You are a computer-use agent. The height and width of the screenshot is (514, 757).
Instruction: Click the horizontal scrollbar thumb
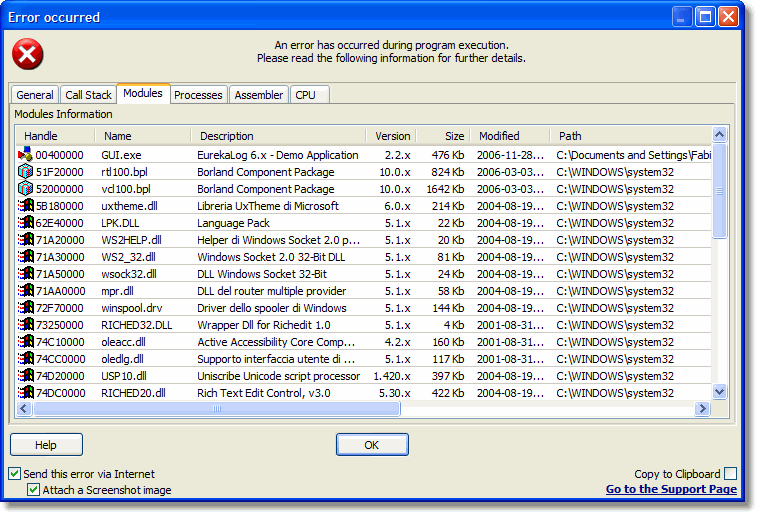click(217, 409)
